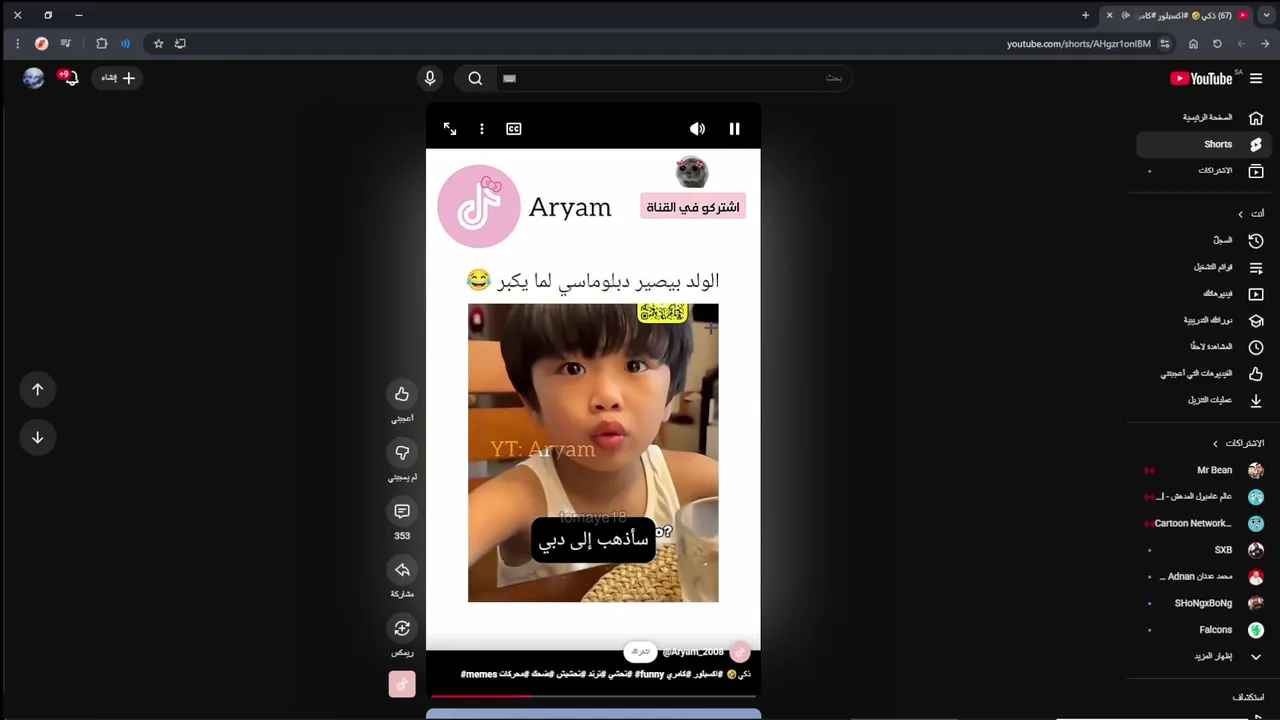Open Your videos (فيديوهاتك)
This screenshot has width=1280, height=720.
(x=1204, y=294)
